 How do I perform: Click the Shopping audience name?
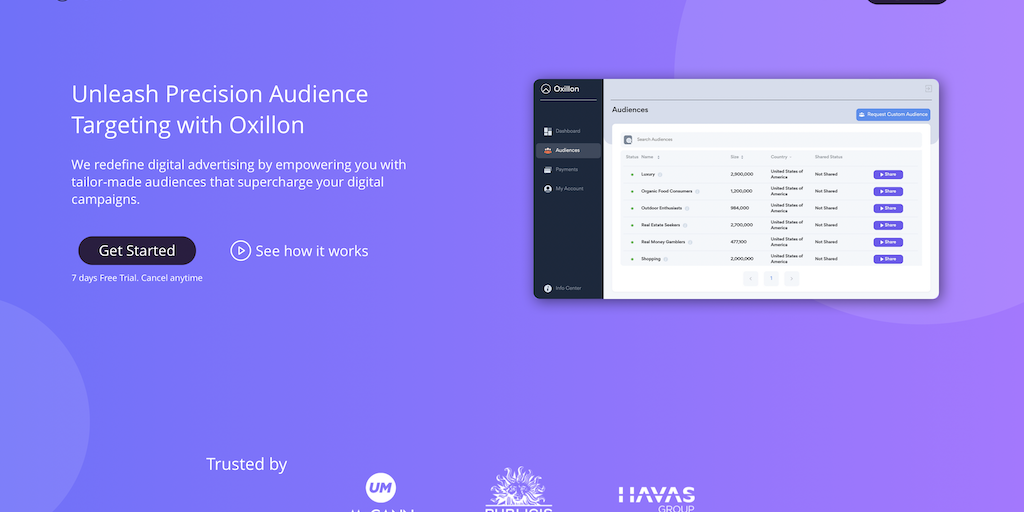[x=651, y=259]
